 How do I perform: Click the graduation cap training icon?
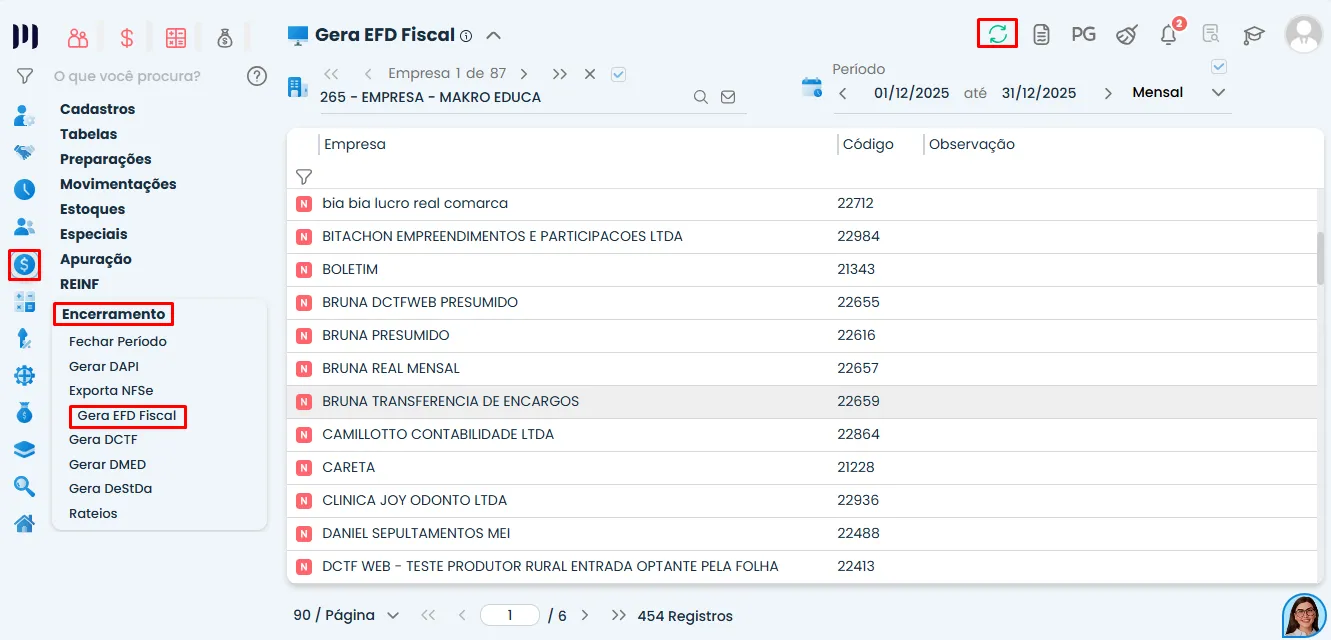[1253, 35]
